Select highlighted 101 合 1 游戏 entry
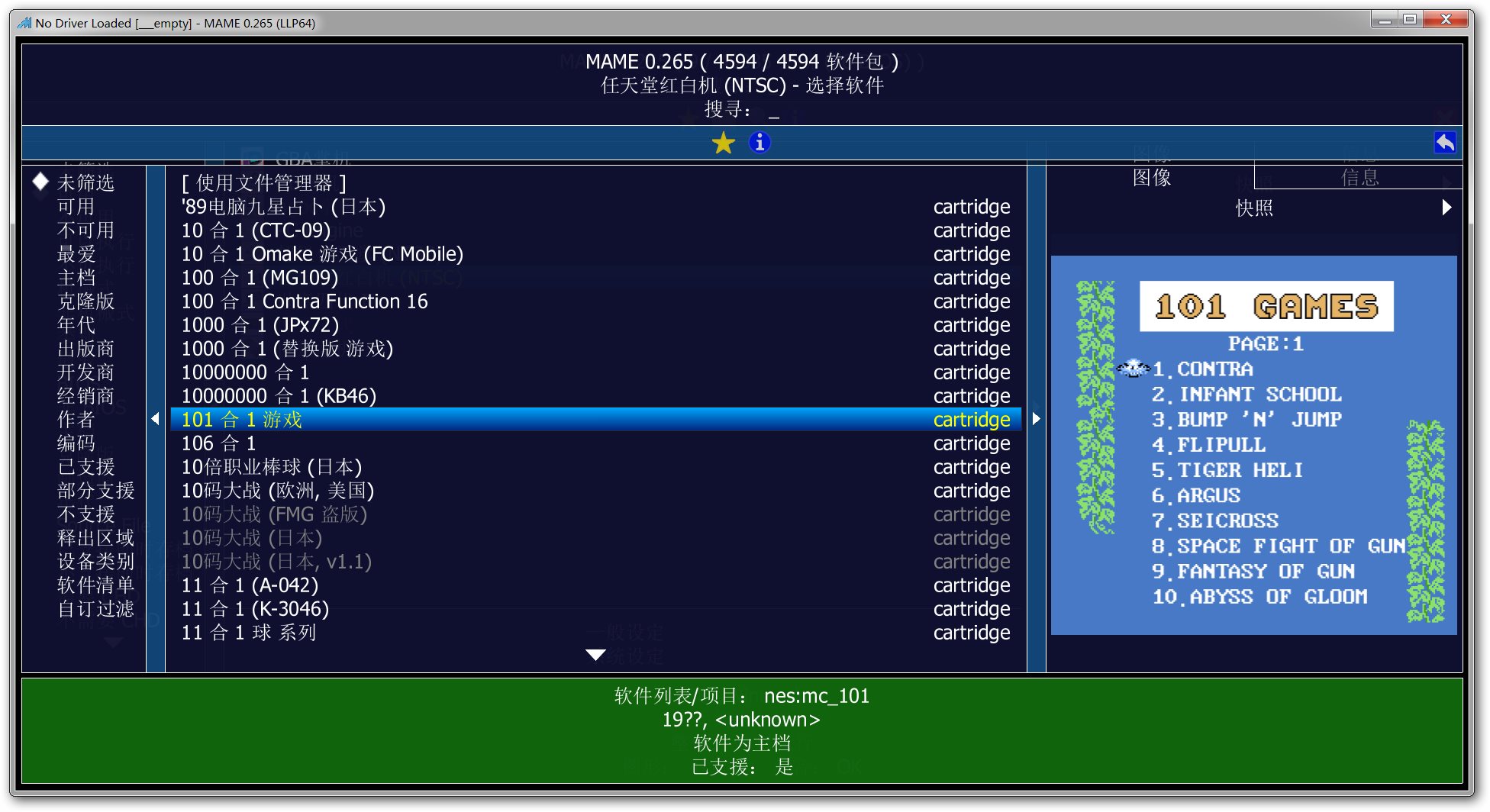 [595, 420]
